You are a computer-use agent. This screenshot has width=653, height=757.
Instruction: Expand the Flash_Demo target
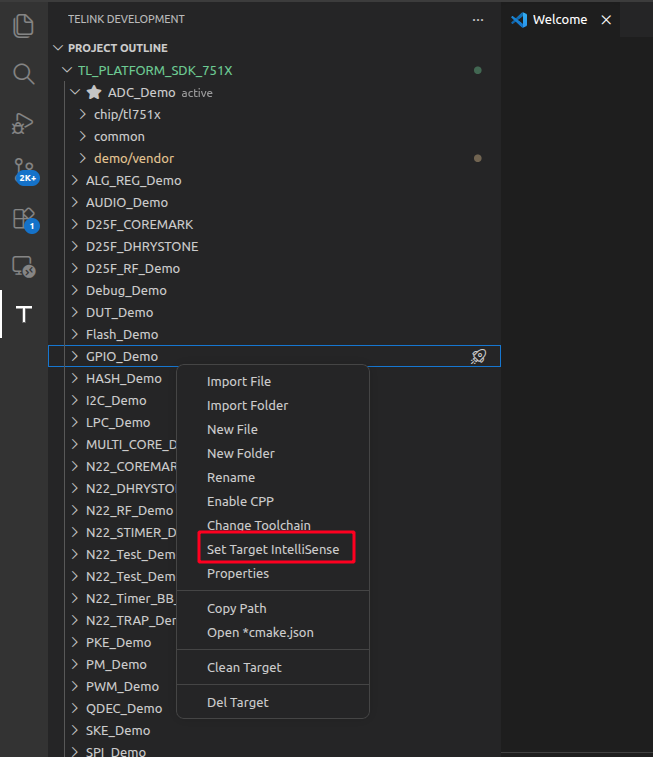coord(75,335)
